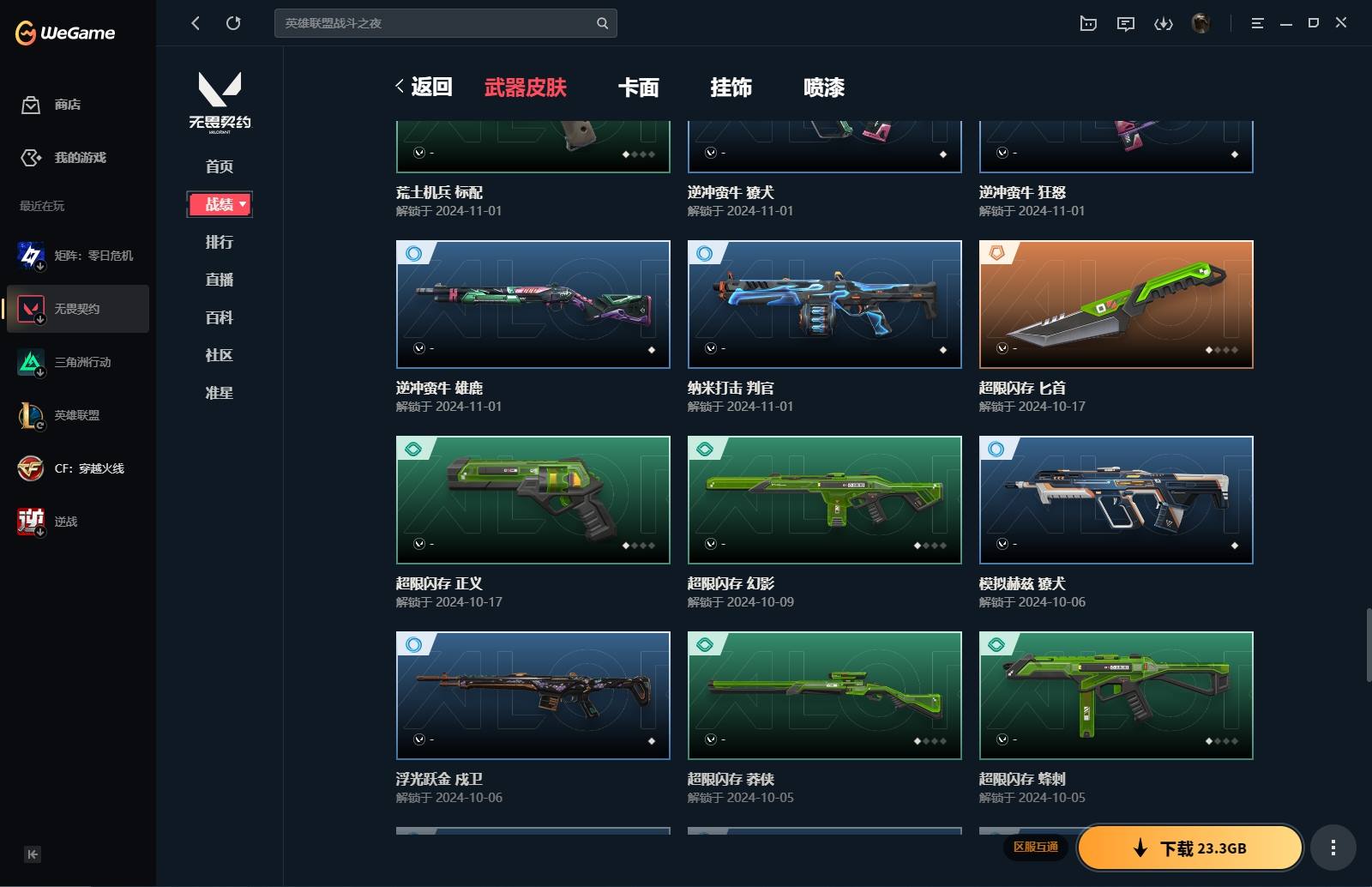Open the messages icon in the title bar
1372x887 pixels.
click(x=1126, y=23)
